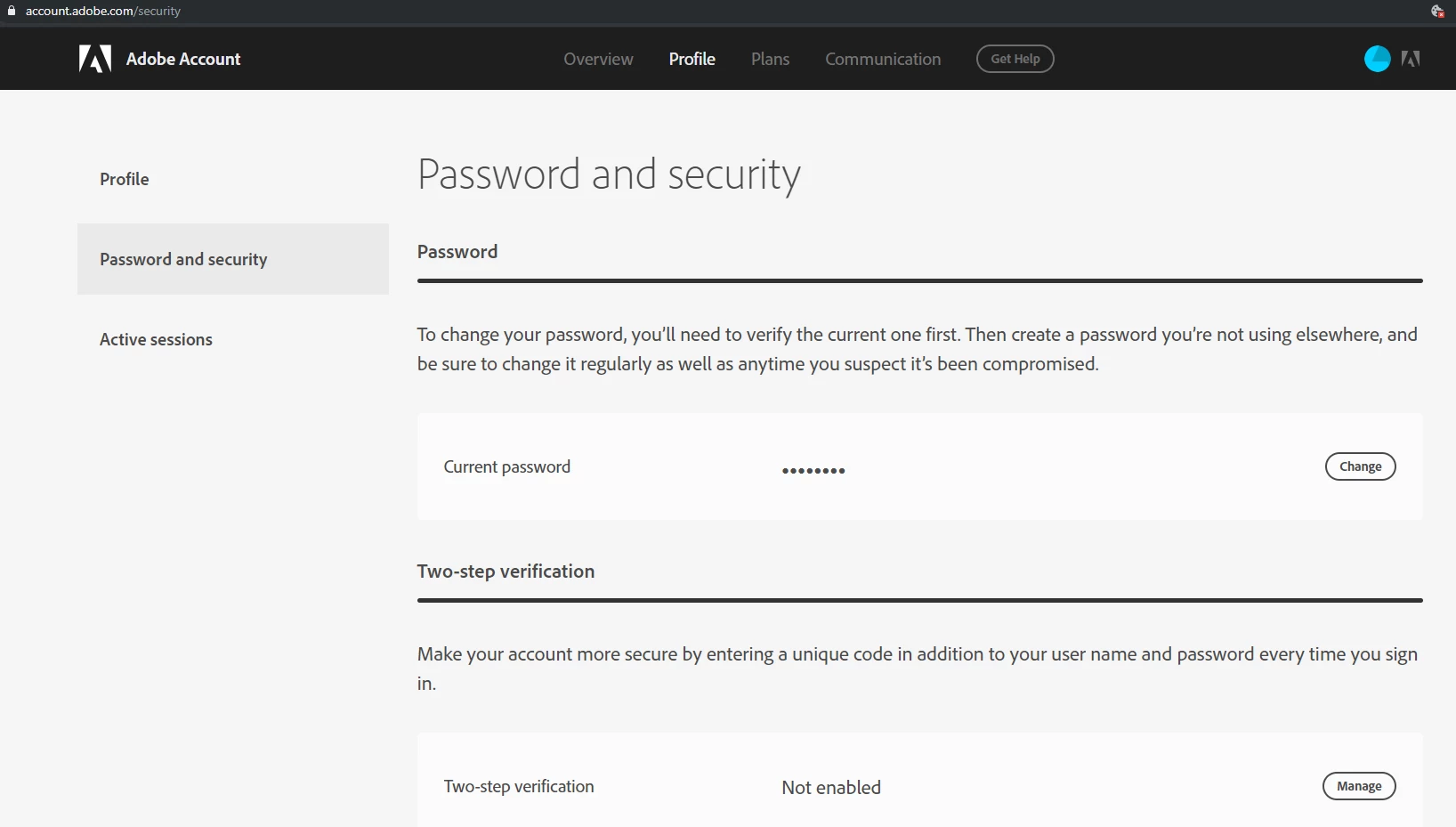The height and width of the screenshot is (827, 1456).
Task: Click the browser extension icon at top right
Action: tap(1436, 11)
